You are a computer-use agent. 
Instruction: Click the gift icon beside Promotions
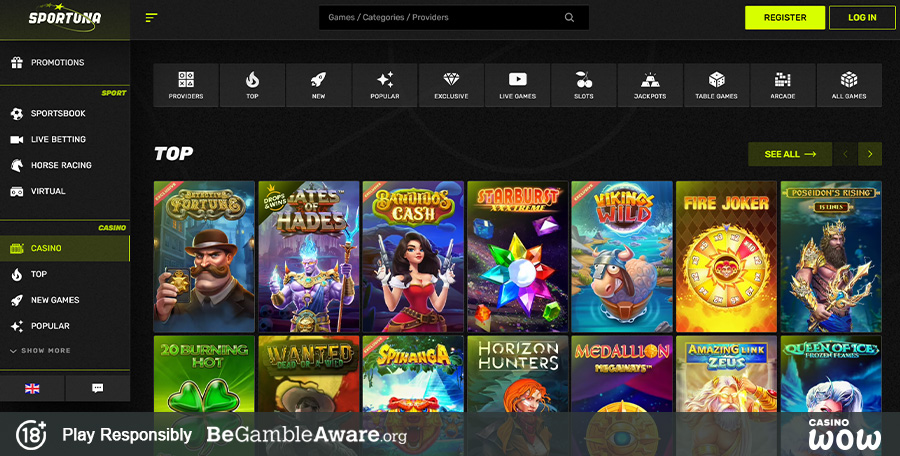pyautogui.click(x=17, y=63)
